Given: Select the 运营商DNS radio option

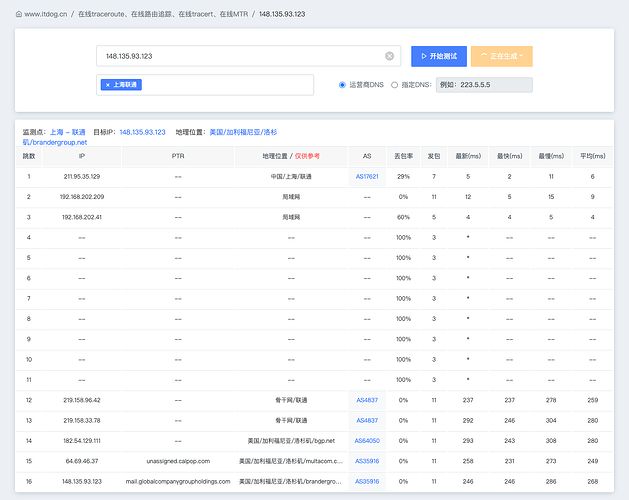Looking at the screenshot, I should point(342,85).
